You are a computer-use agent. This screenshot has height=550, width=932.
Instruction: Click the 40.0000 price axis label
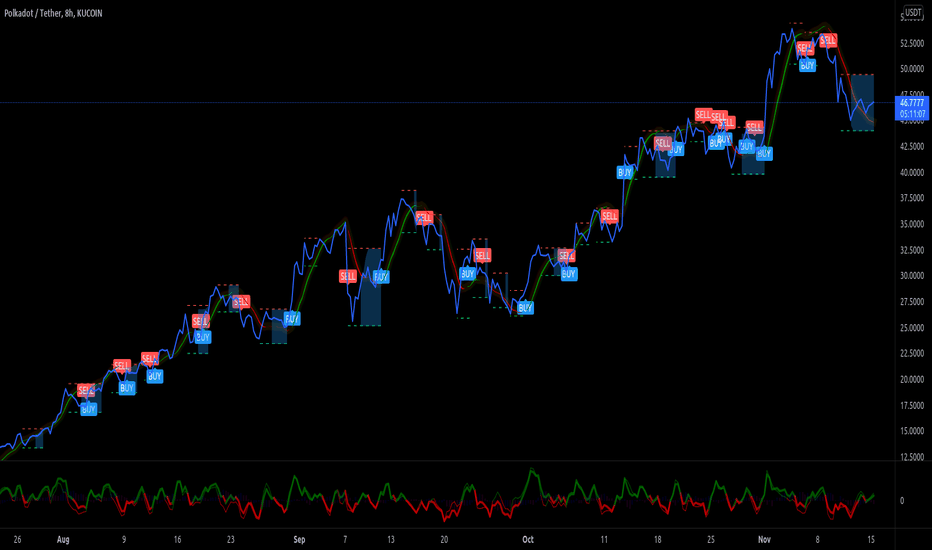[x=912, y=172]
